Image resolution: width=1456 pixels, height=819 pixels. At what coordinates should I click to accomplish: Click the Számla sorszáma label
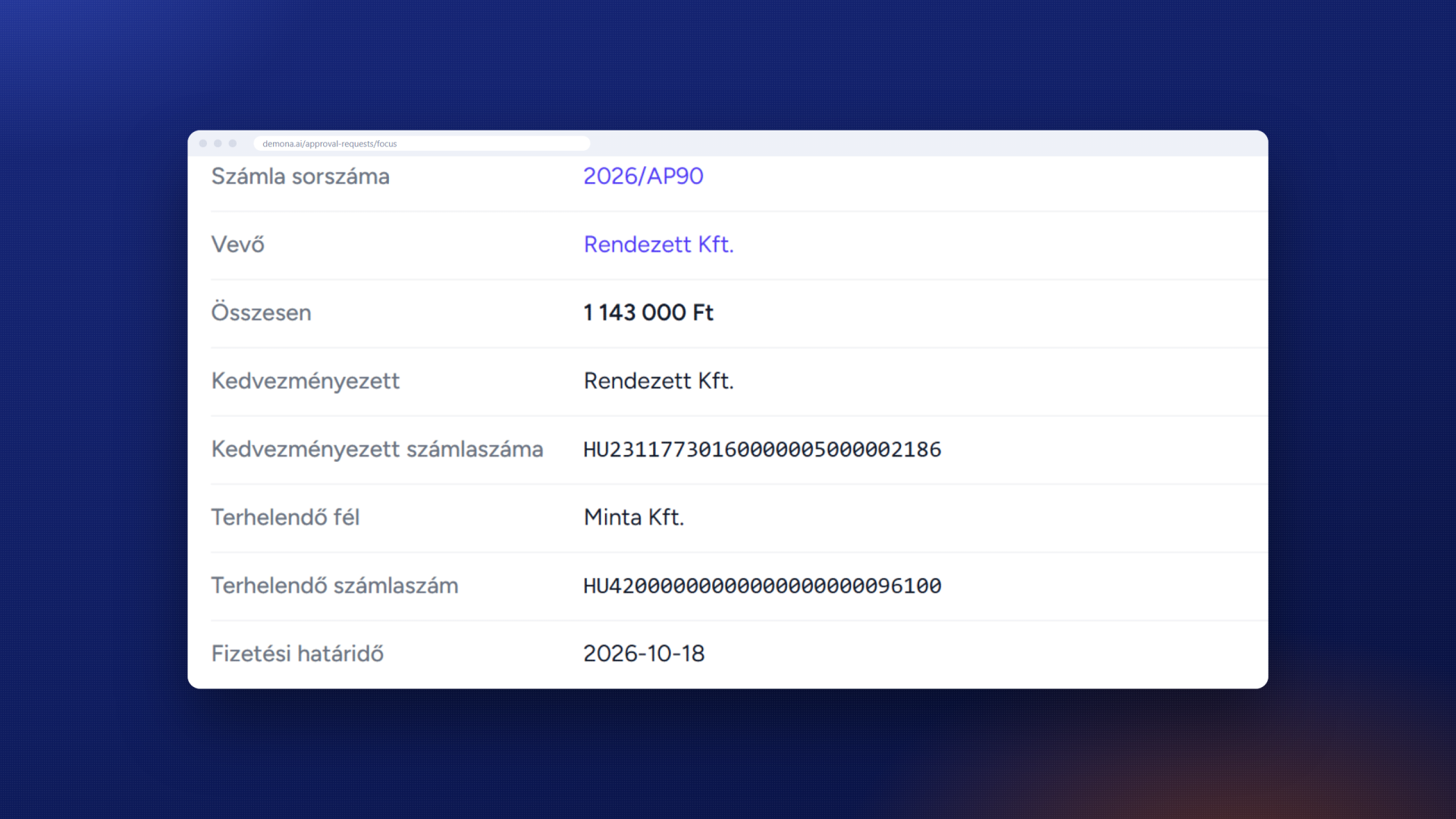click(x=300, y=176)
